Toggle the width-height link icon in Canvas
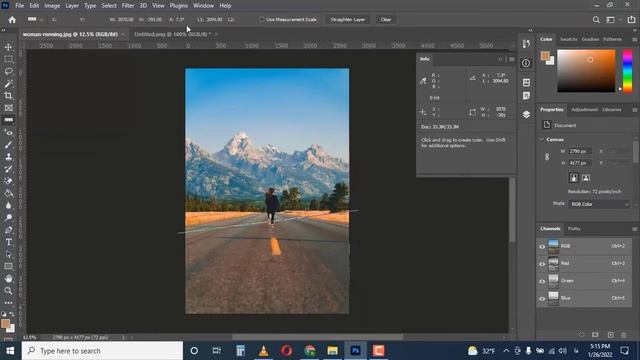This screenshot has height=360, width=640. click(x=547, y=157)
